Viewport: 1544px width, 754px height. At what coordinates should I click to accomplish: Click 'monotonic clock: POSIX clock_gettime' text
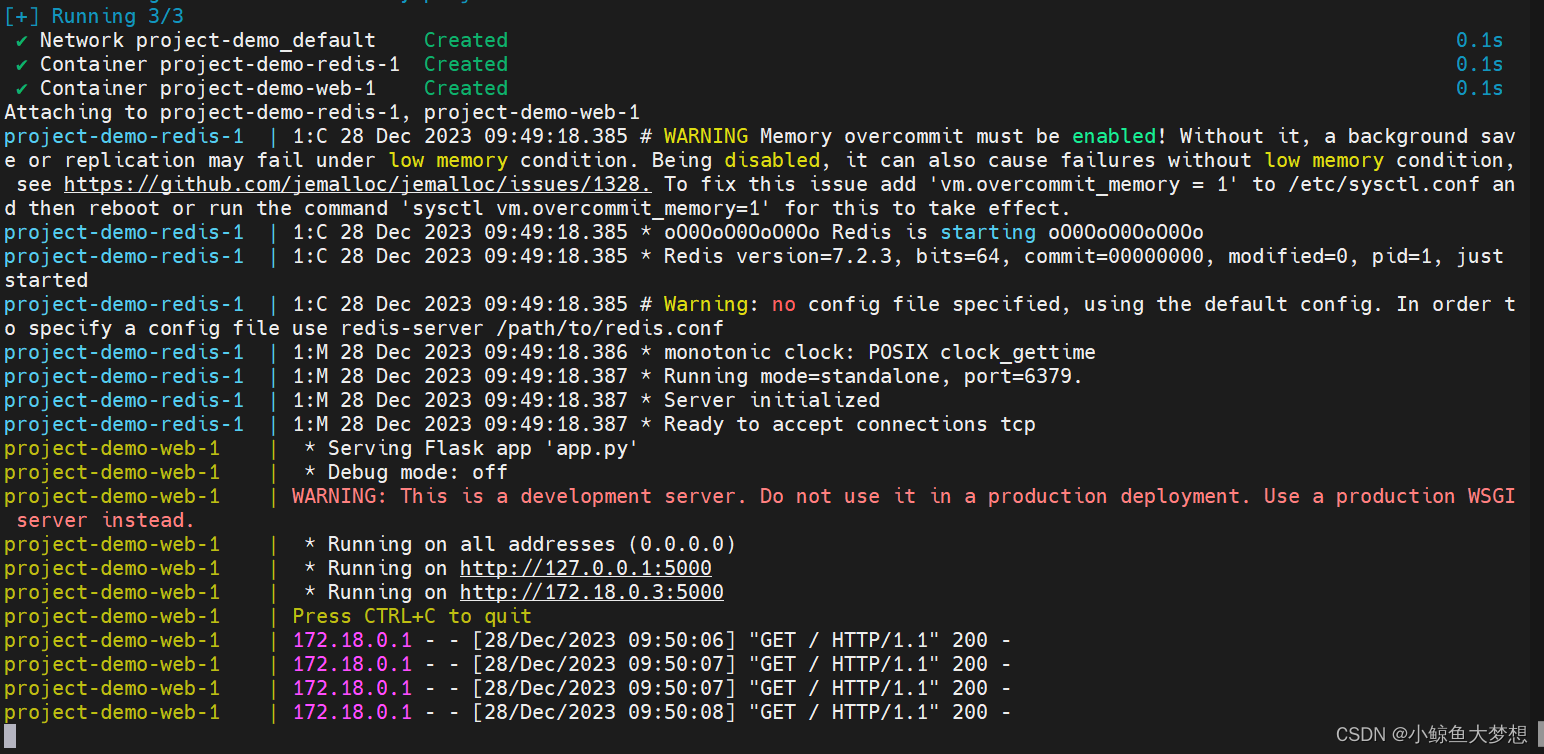point(880,352)
